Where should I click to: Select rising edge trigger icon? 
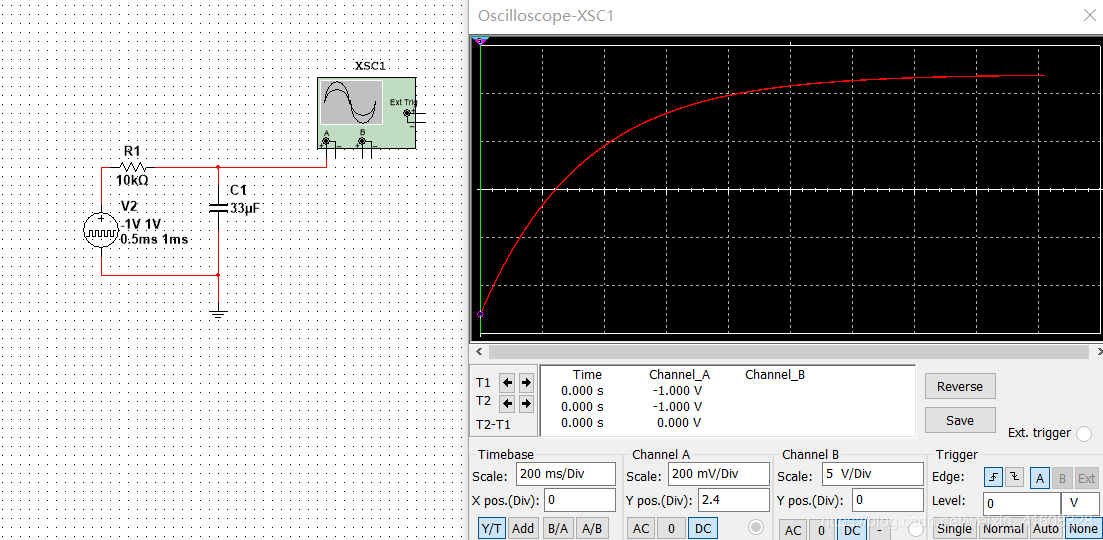click(993, 478)
